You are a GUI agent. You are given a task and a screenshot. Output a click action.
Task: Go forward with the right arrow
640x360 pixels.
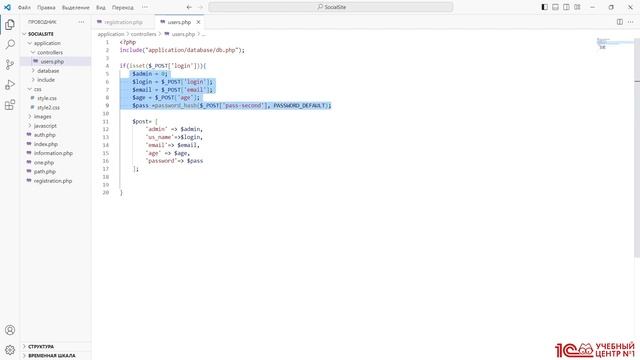pos(200,7)
